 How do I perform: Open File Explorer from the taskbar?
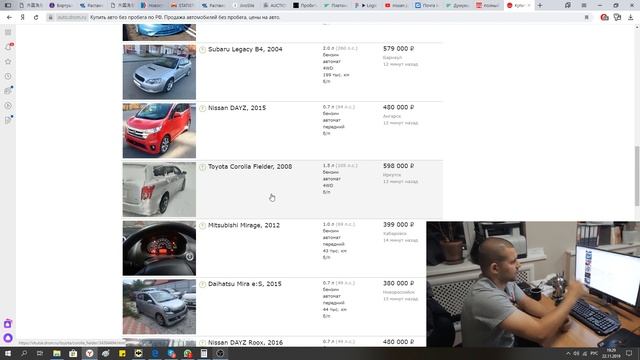57,353
